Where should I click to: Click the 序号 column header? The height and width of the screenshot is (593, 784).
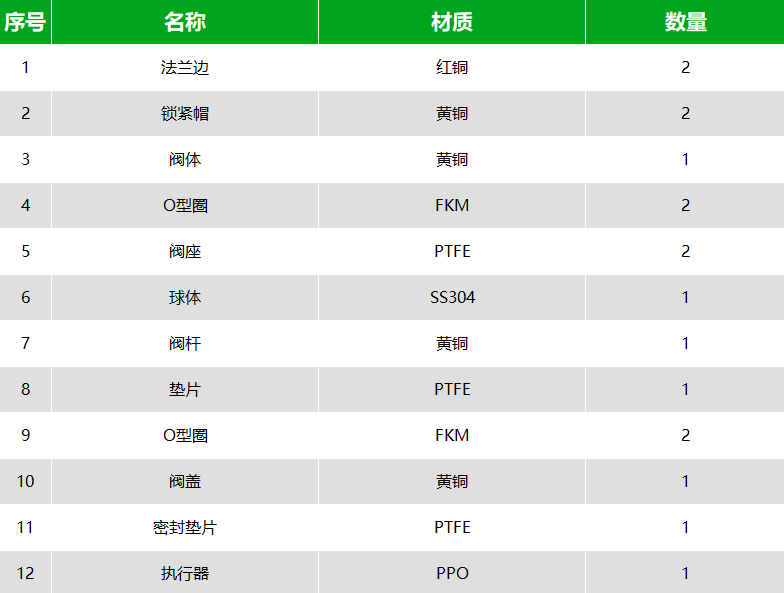(26, 22)
